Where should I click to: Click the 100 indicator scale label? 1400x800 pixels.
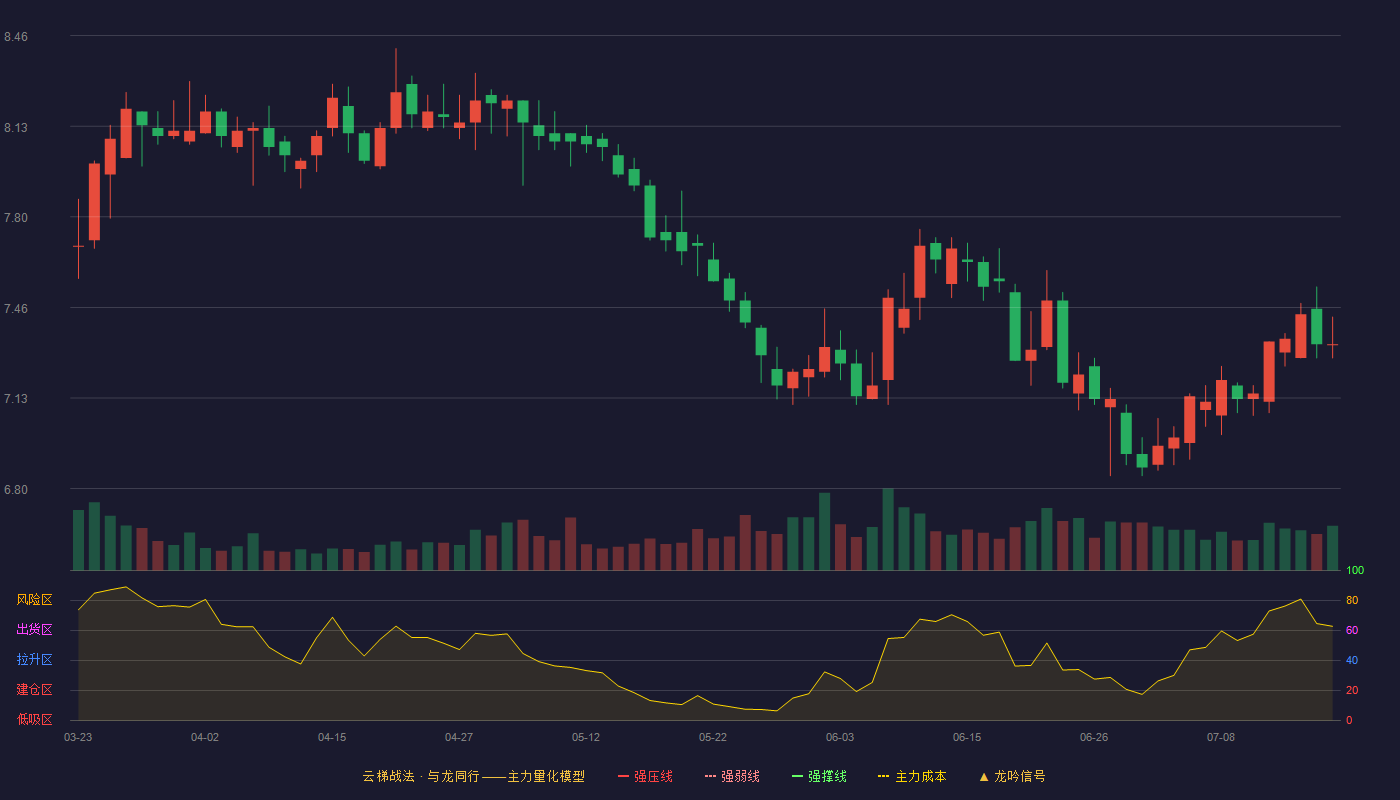(1355, 571)
